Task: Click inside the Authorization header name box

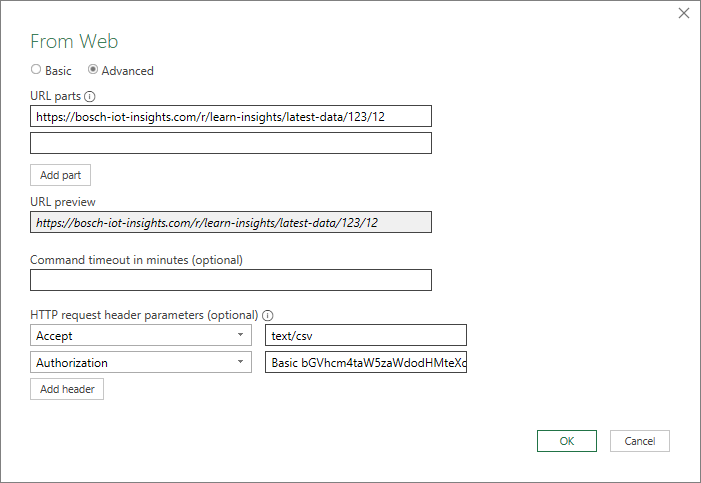Action: click(x=130, y=363)
